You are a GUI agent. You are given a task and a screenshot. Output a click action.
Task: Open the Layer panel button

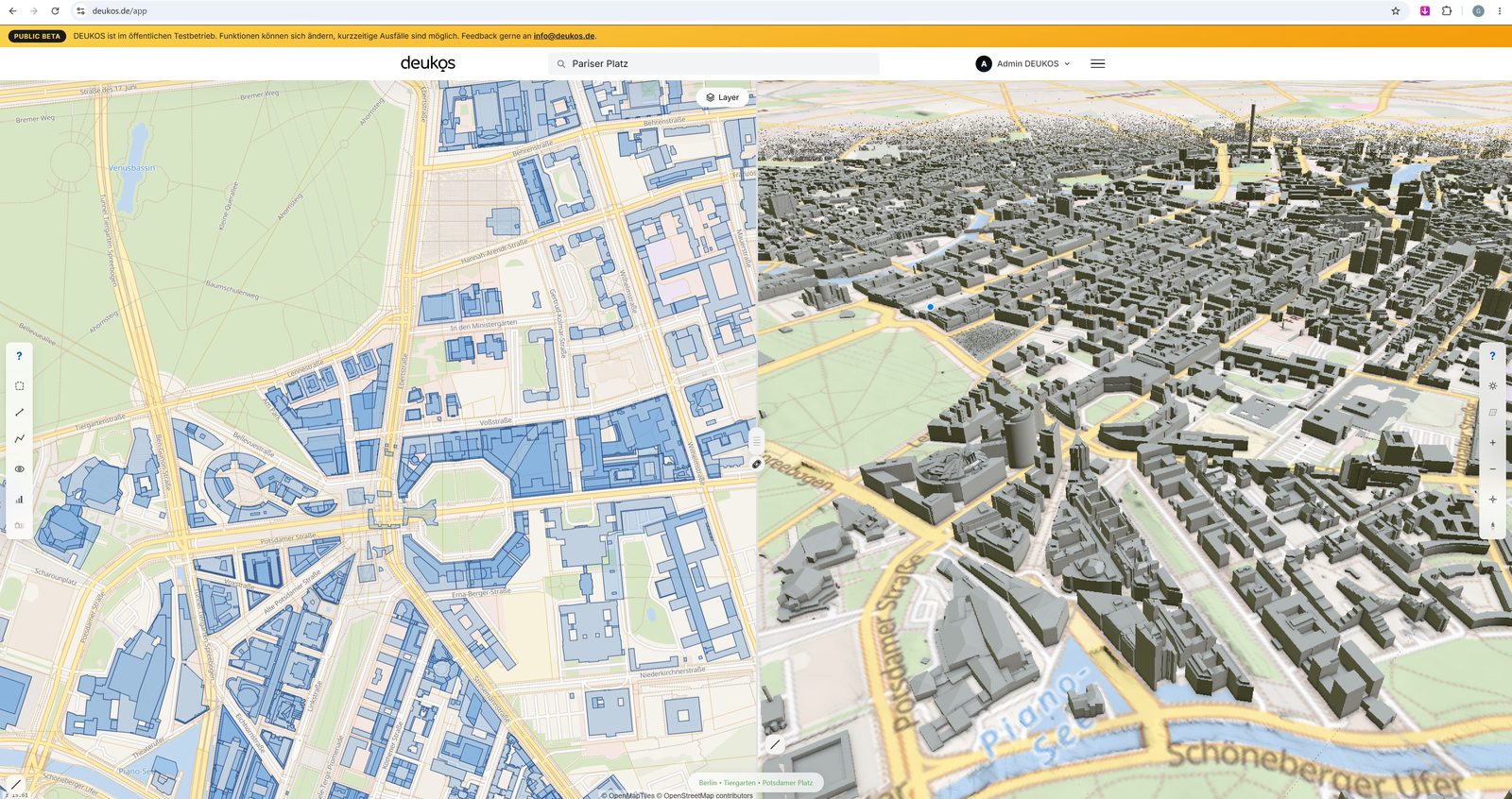(723, 97)
